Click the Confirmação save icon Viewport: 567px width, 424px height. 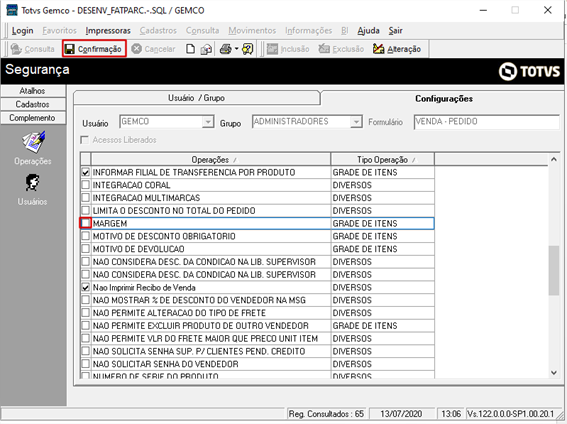click(x=70, y=49)
